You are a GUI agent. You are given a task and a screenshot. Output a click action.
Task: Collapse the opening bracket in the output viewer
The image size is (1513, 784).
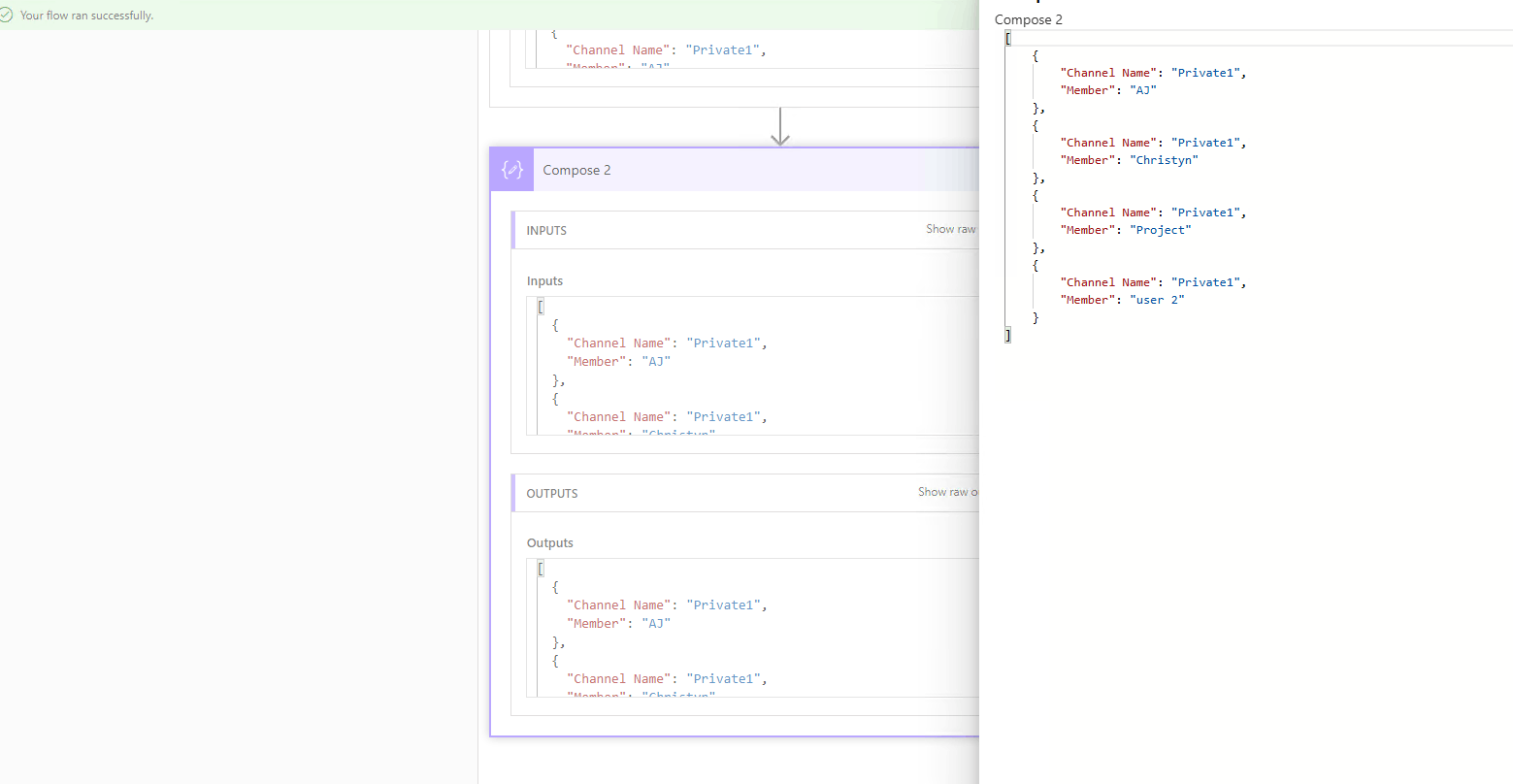tap(1007, 38)
